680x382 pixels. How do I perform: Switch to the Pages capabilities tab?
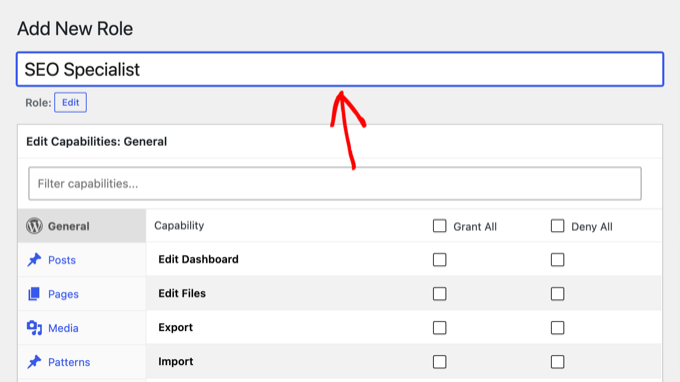[82, 294]
